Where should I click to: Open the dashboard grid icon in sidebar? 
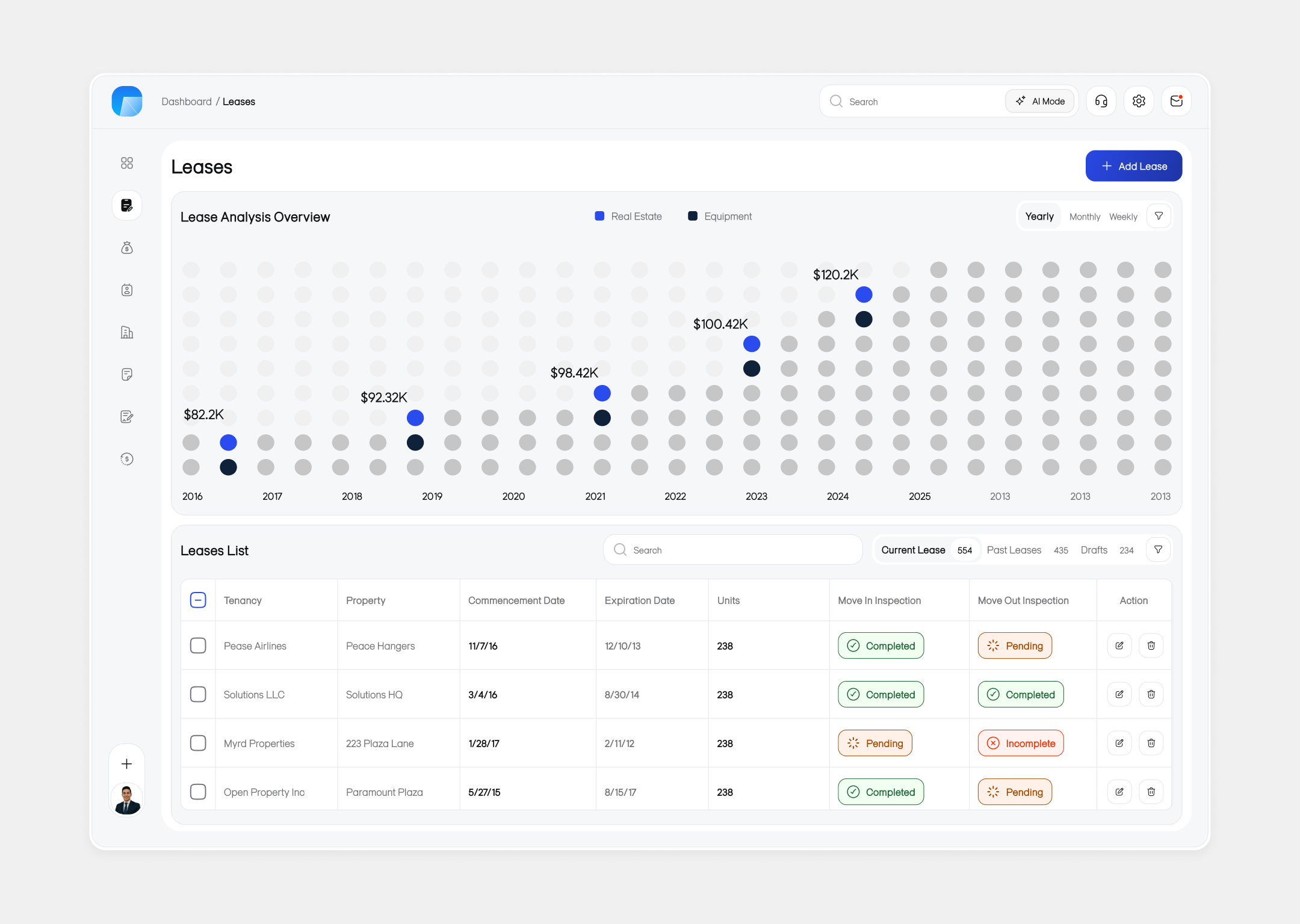click(x=126, y=162)
